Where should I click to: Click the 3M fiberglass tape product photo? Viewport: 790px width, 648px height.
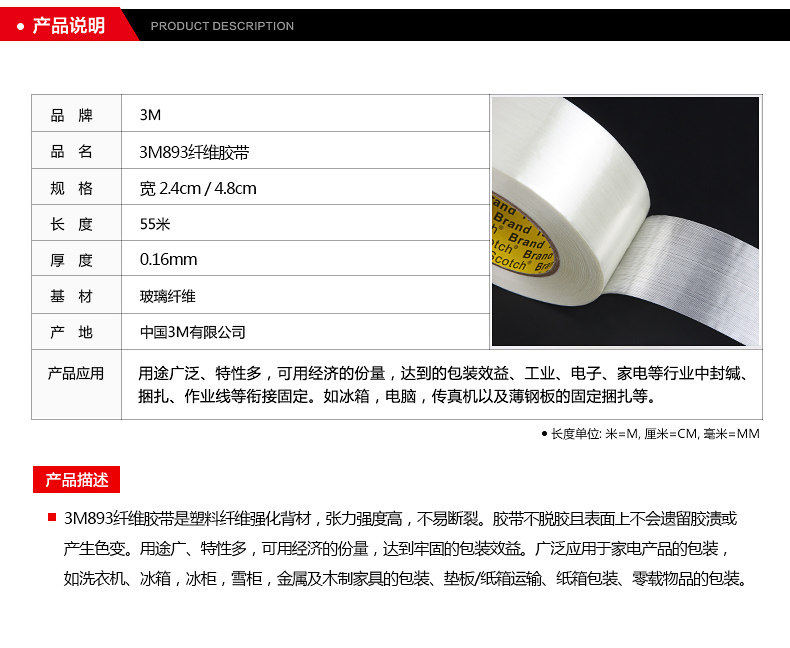(625, 221)
